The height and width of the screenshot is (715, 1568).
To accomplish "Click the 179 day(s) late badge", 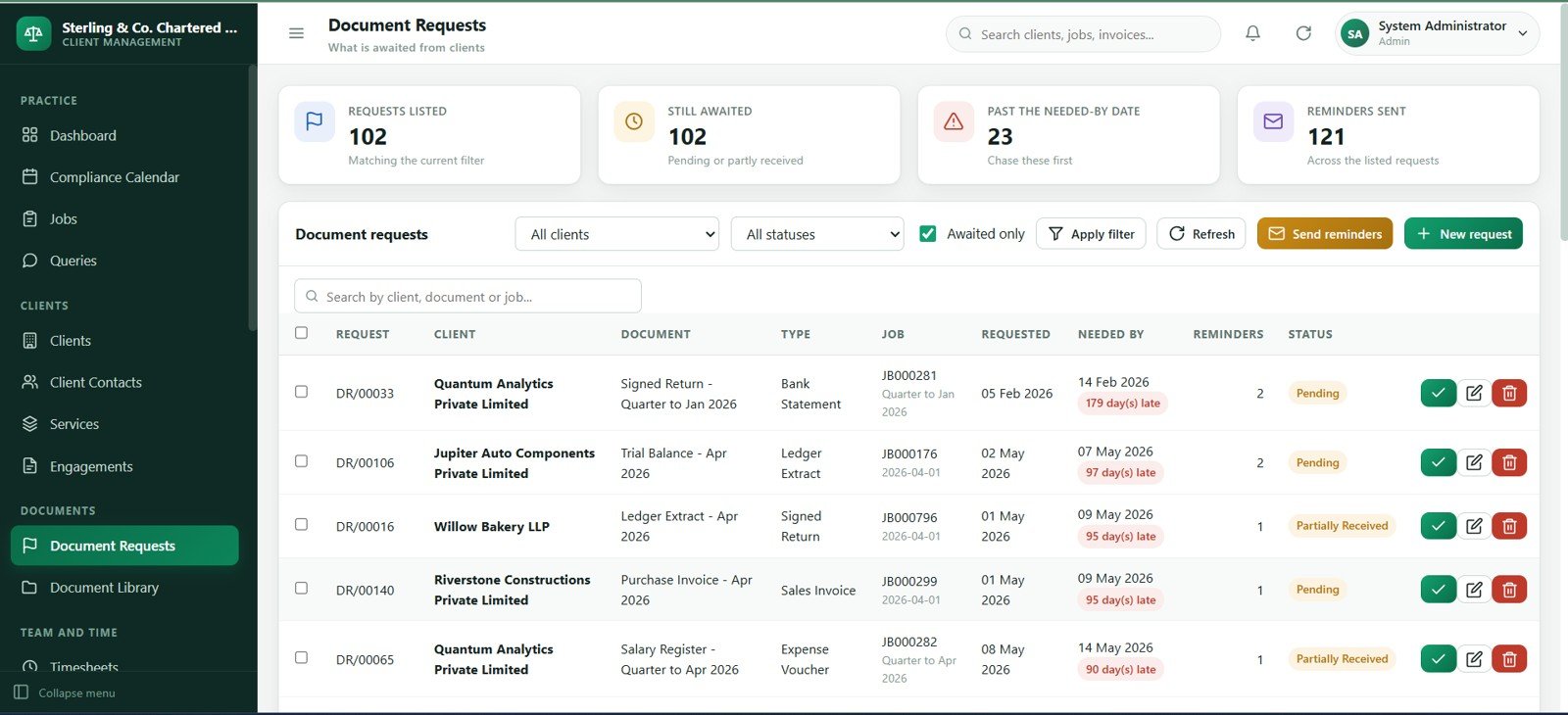I will click(1122, 404).
